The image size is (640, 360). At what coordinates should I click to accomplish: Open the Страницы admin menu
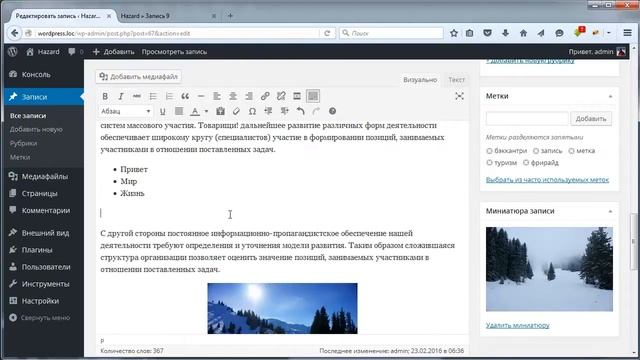coord(39,193)
